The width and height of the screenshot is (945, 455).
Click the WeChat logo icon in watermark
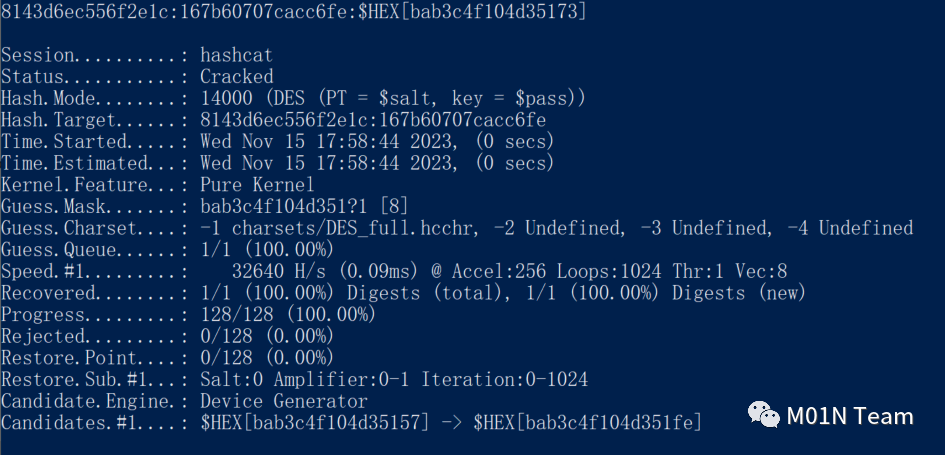[x=764, y=415]
